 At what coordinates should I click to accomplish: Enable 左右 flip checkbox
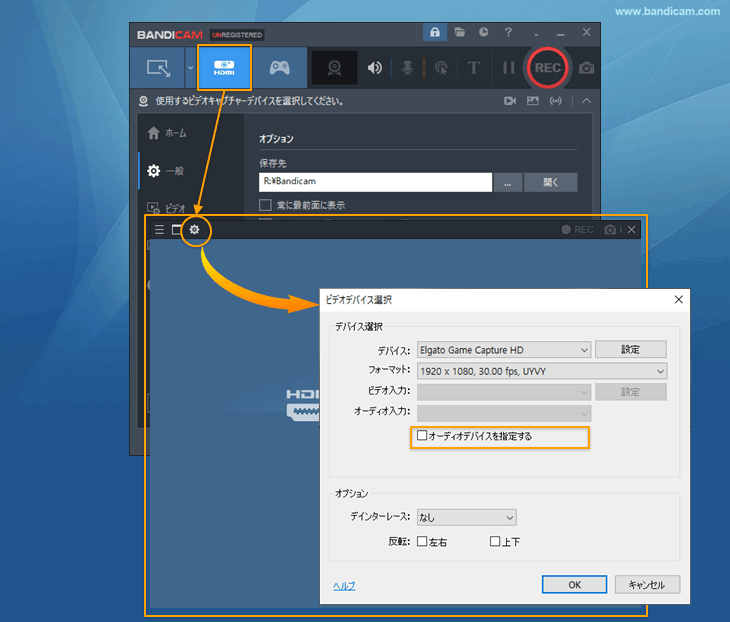click(422, 541)
